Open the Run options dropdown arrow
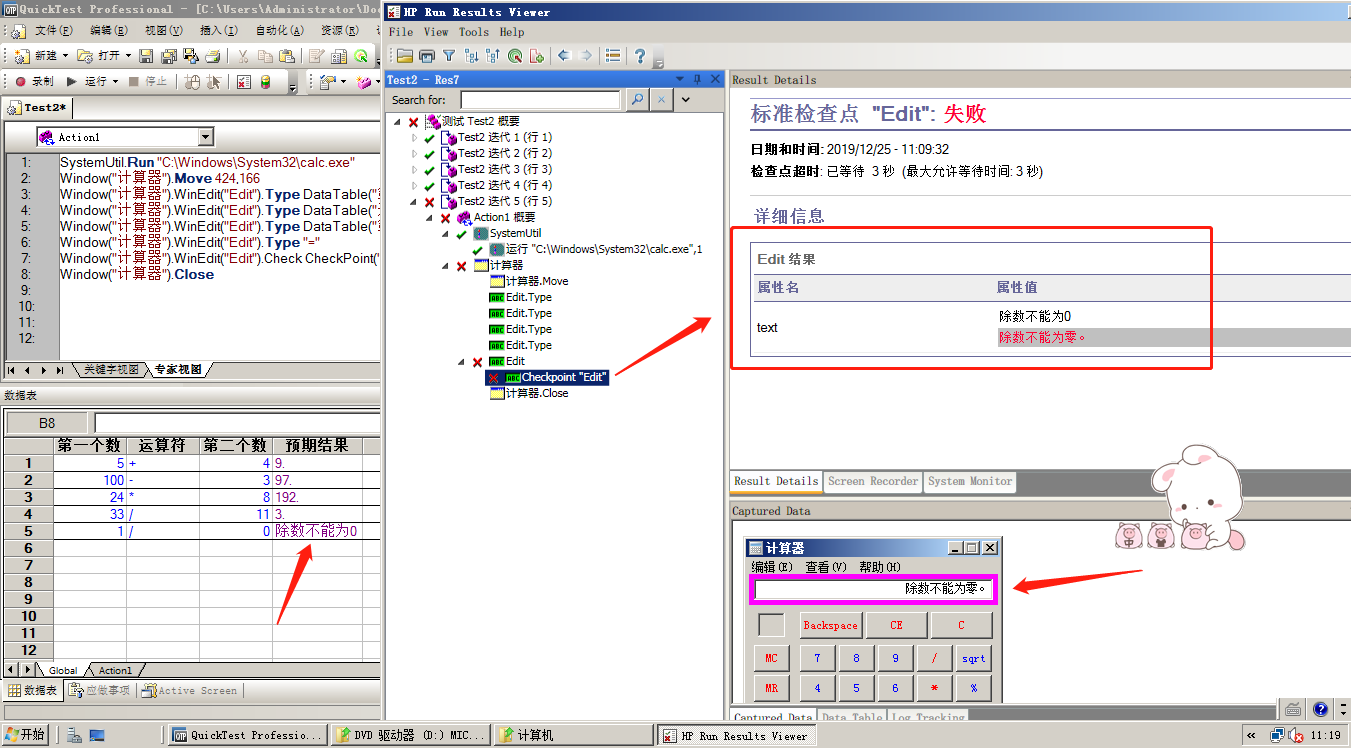The width and height of the screenshot is (1351, 748). pyautogui.click(x=115, y=82)
